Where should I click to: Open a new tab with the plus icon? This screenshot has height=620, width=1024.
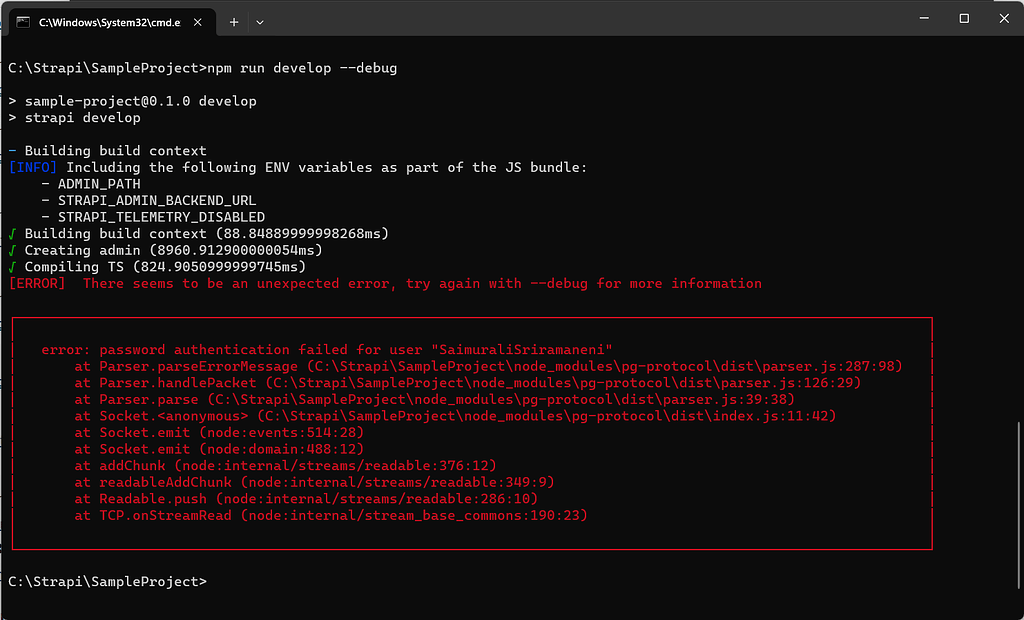pyautogui.click(x=233, y=19)
